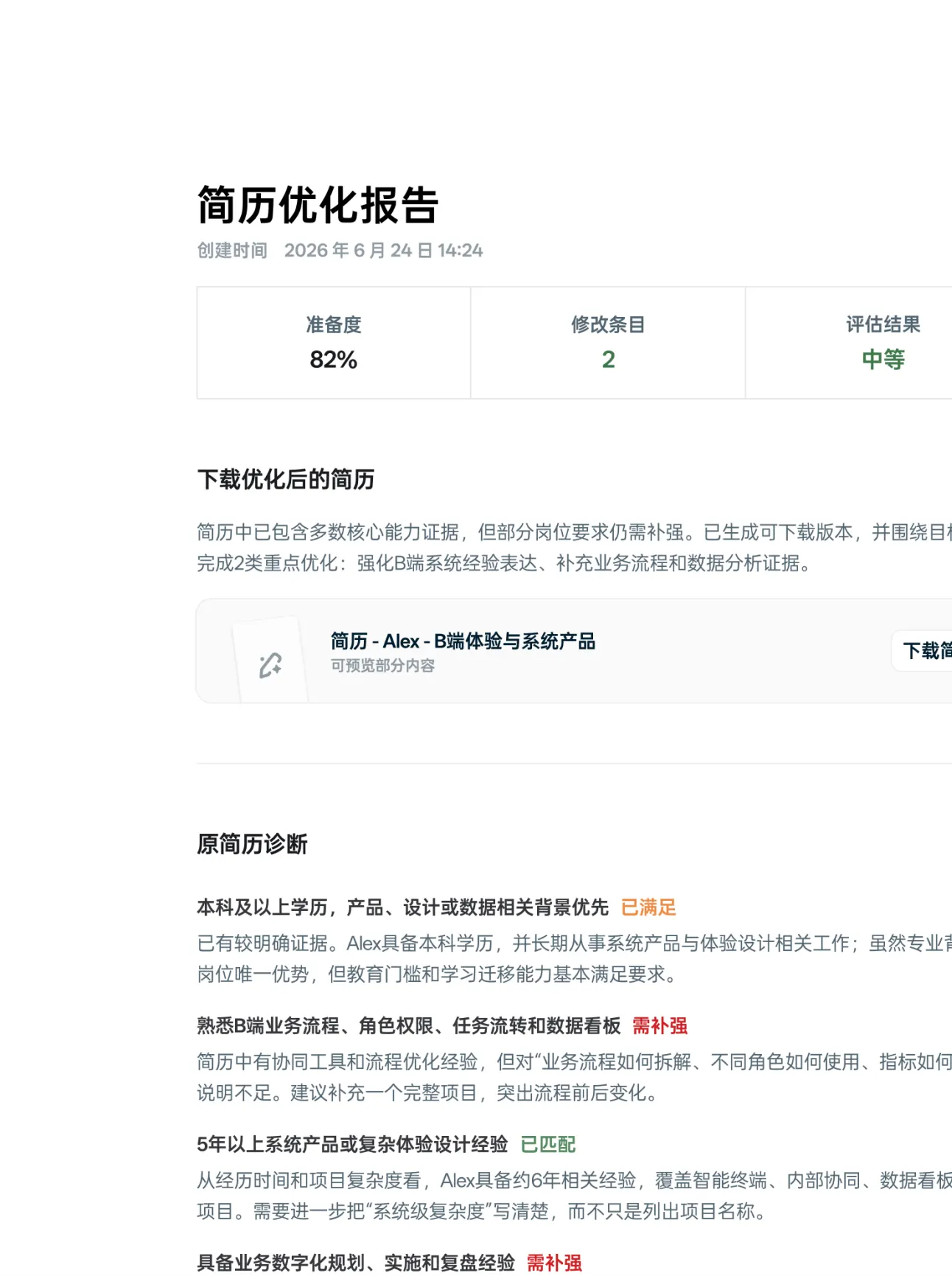Click the 准备度 label in the summary table

point(334,324)
